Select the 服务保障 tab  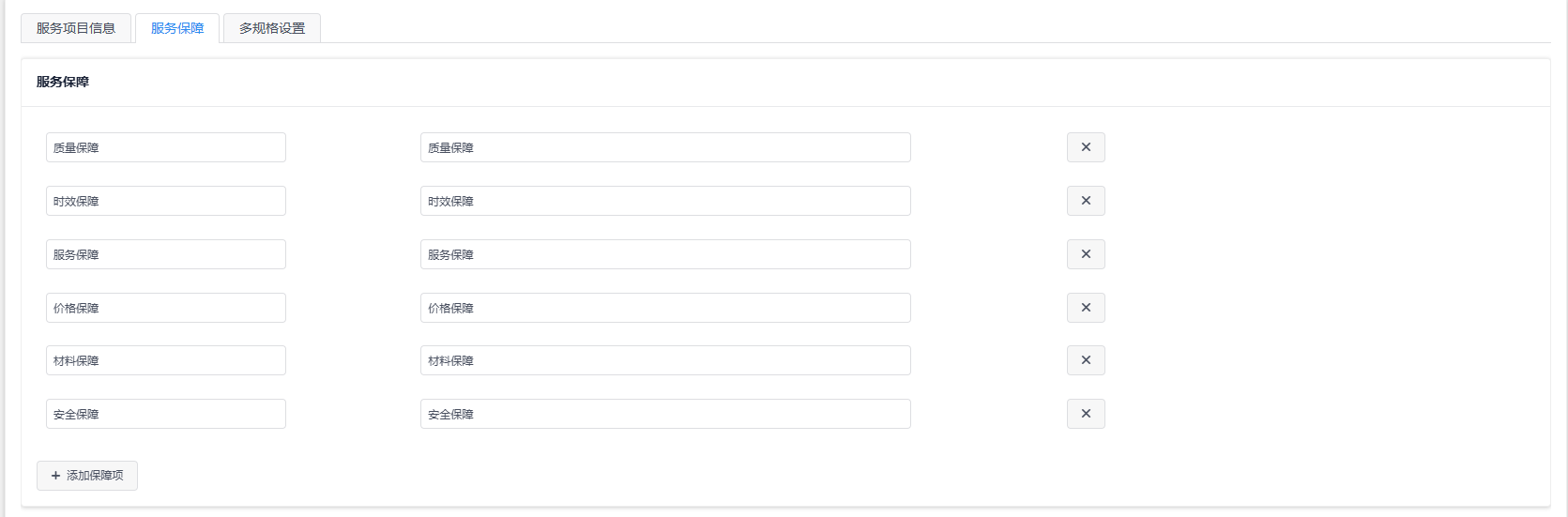click(177, 28)
